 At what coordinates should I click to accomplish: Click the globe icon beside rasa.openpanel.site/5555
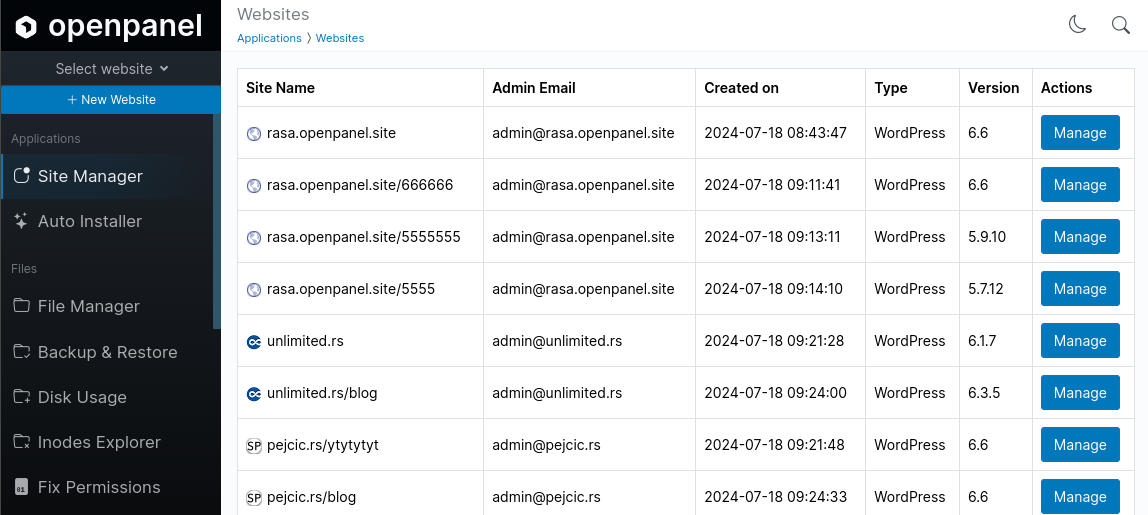pyautogui.click(x=254, y=289)
